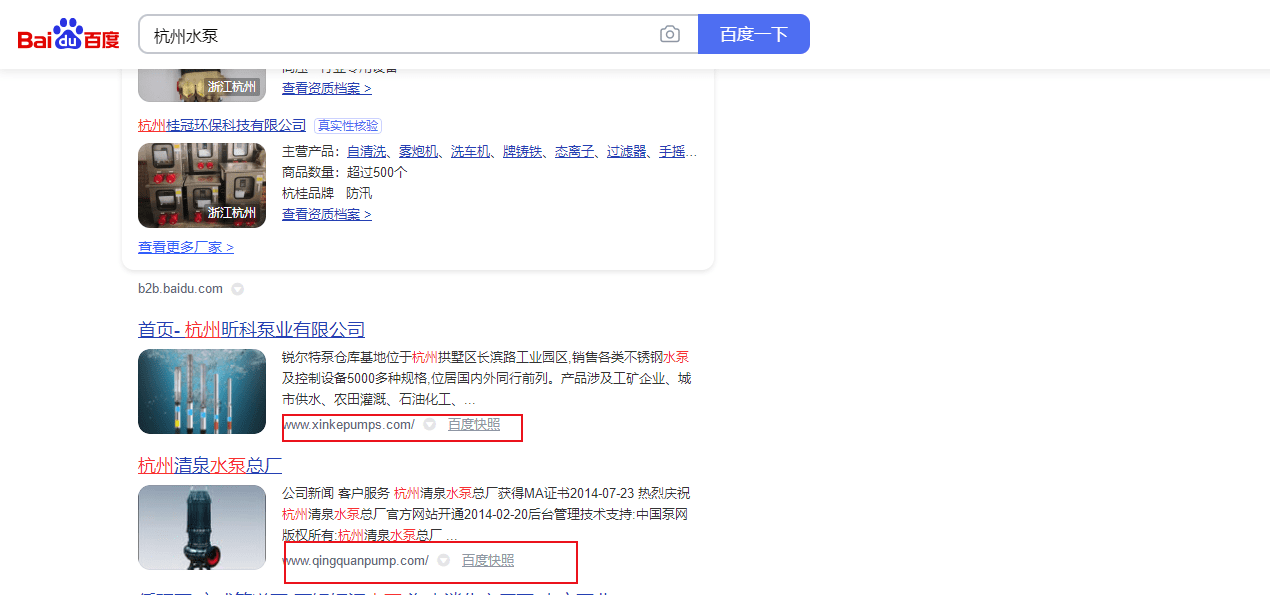Open the 牌铸铁 product link
1270x595 pixels.
[x=522, y=152]
